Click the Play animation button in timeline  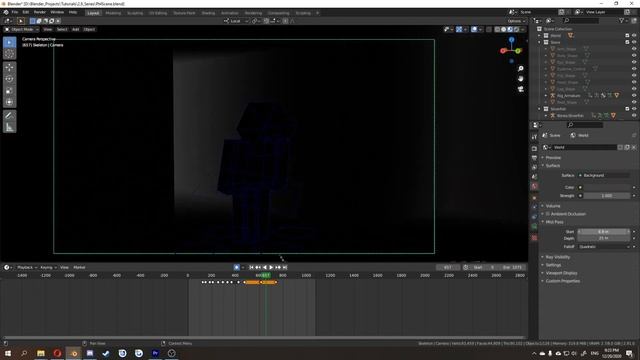[x=271, y=267]
